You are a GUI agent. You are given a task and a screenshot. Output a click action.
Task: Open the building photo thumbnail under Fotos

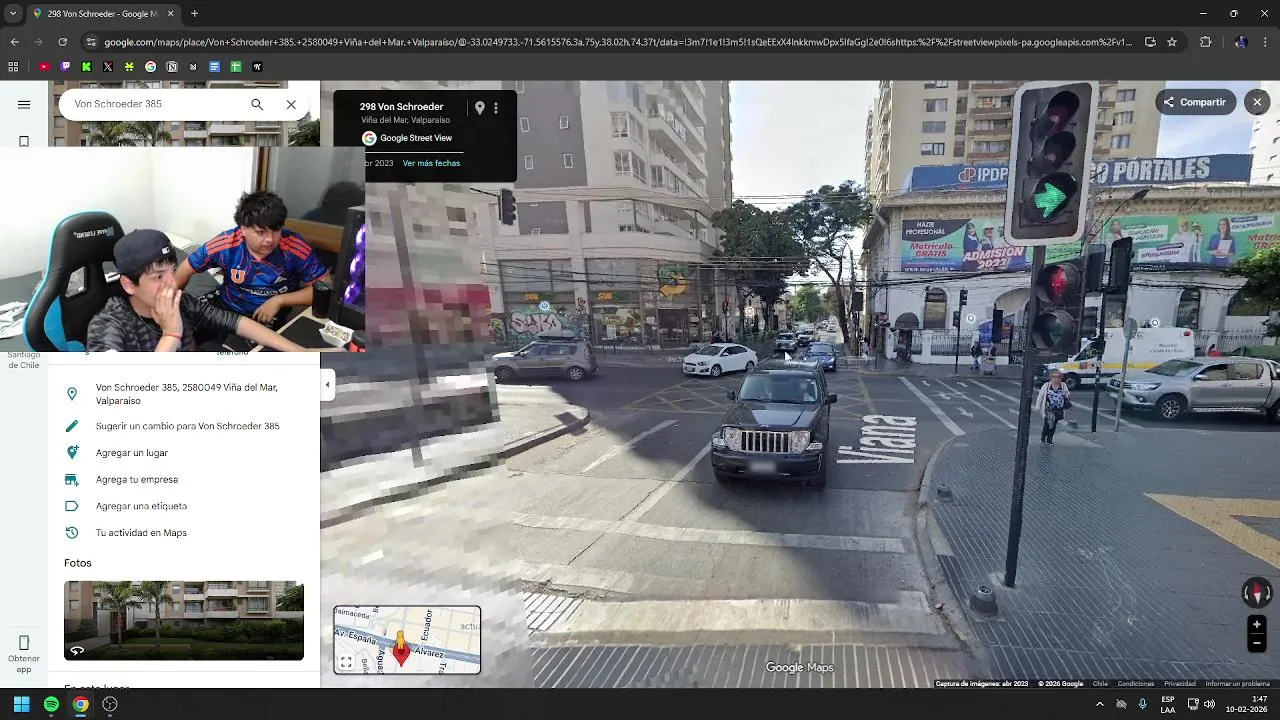click(x=184, y=620)
